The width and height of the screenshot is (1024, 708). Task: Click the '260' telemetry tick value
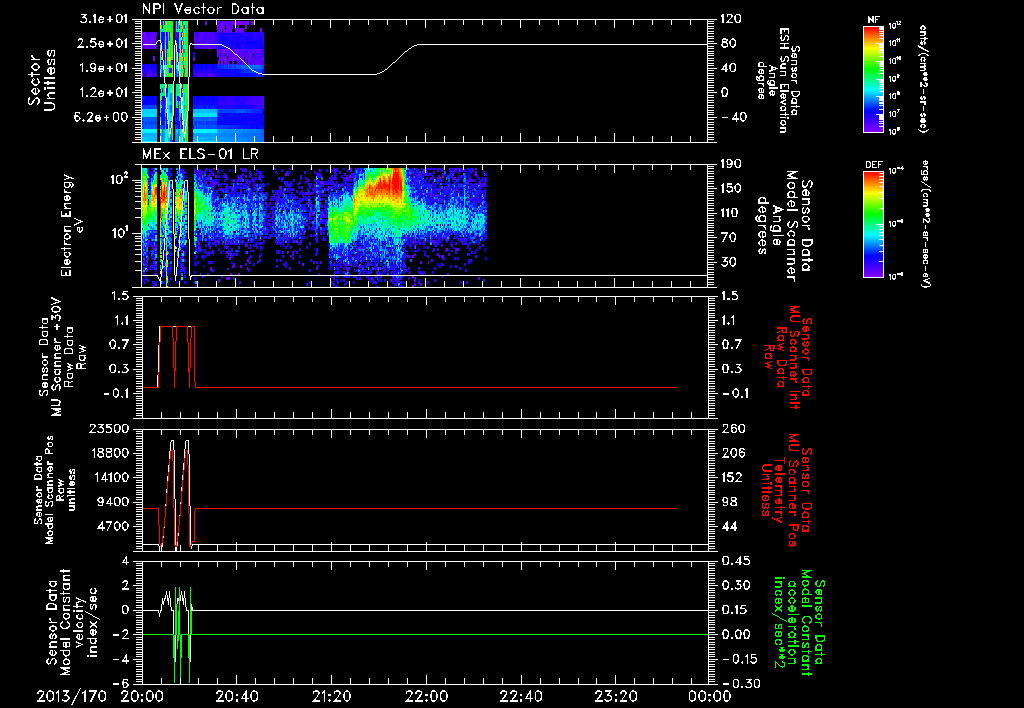click(x=731, y=428)
